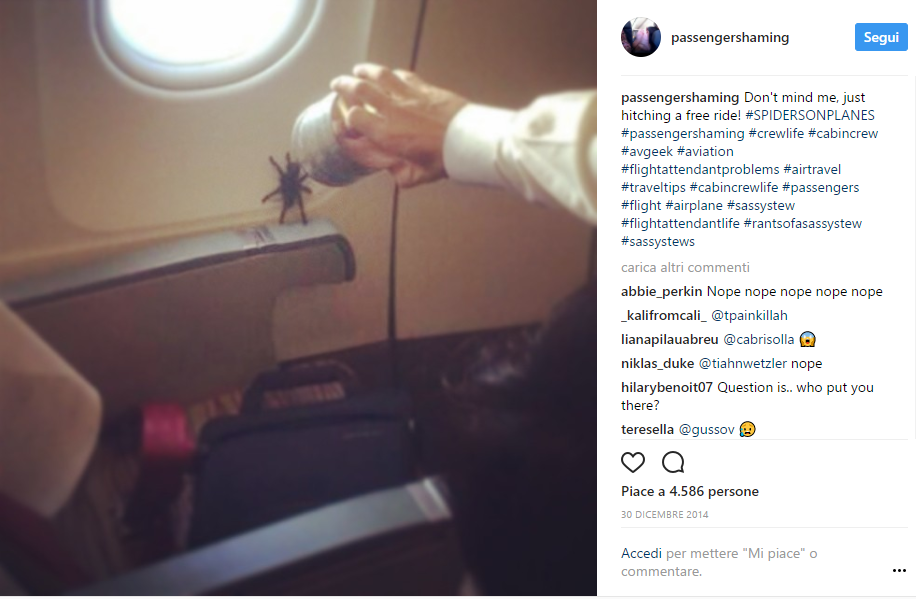Screen dimensions: 916x599
Task: Open hilarybenoit07's profile link
Action: 667,387
